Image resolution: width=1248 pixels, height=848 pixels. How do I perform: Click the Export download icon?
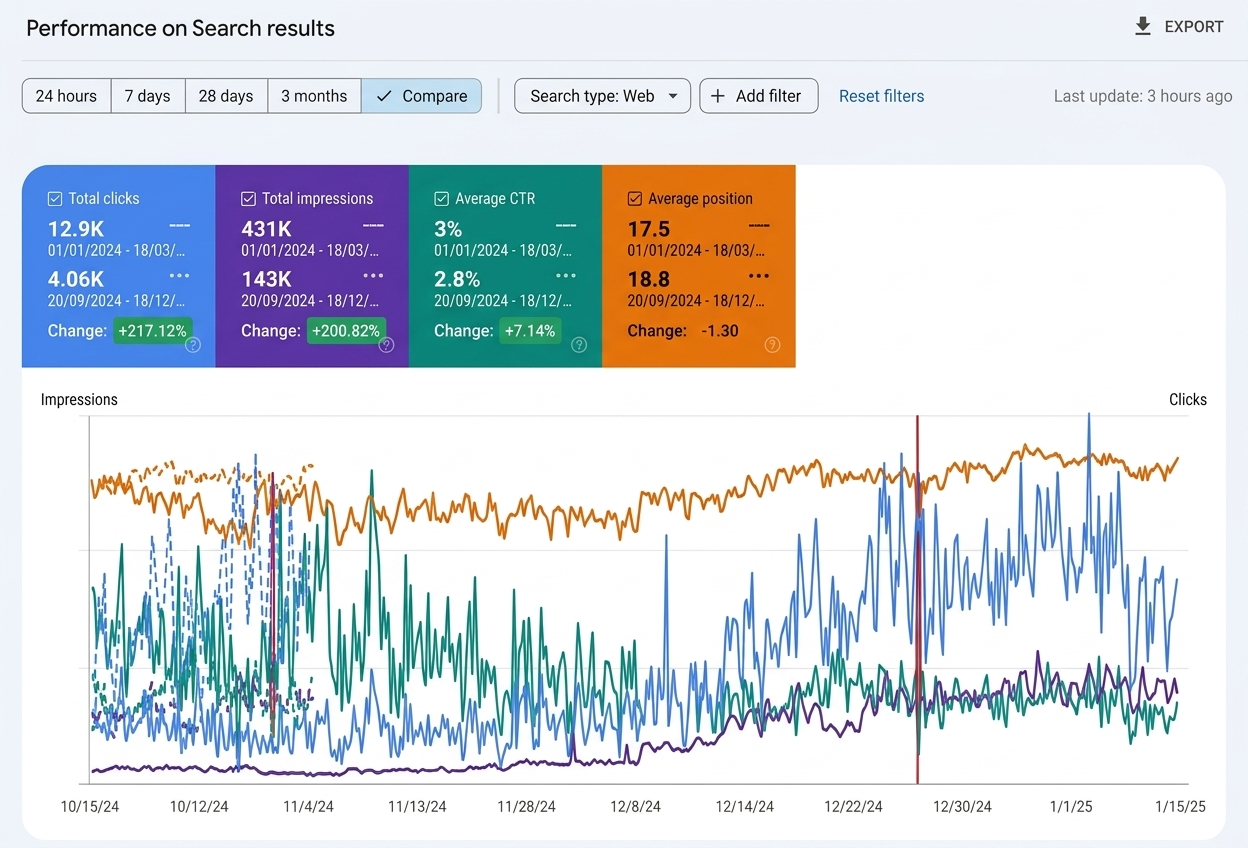point(1143,27)
